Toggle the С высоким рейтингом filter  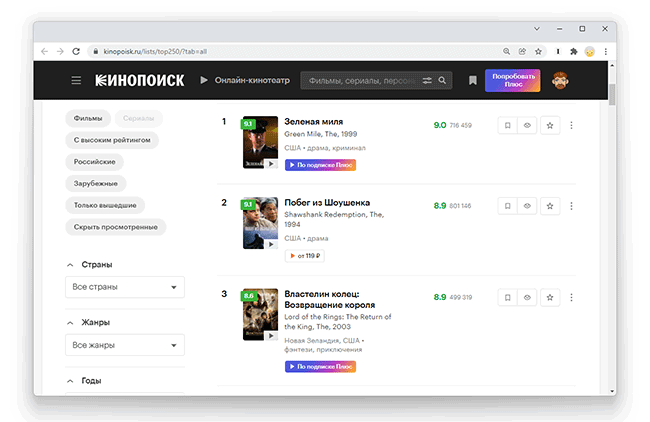click(x=112, y=140)
